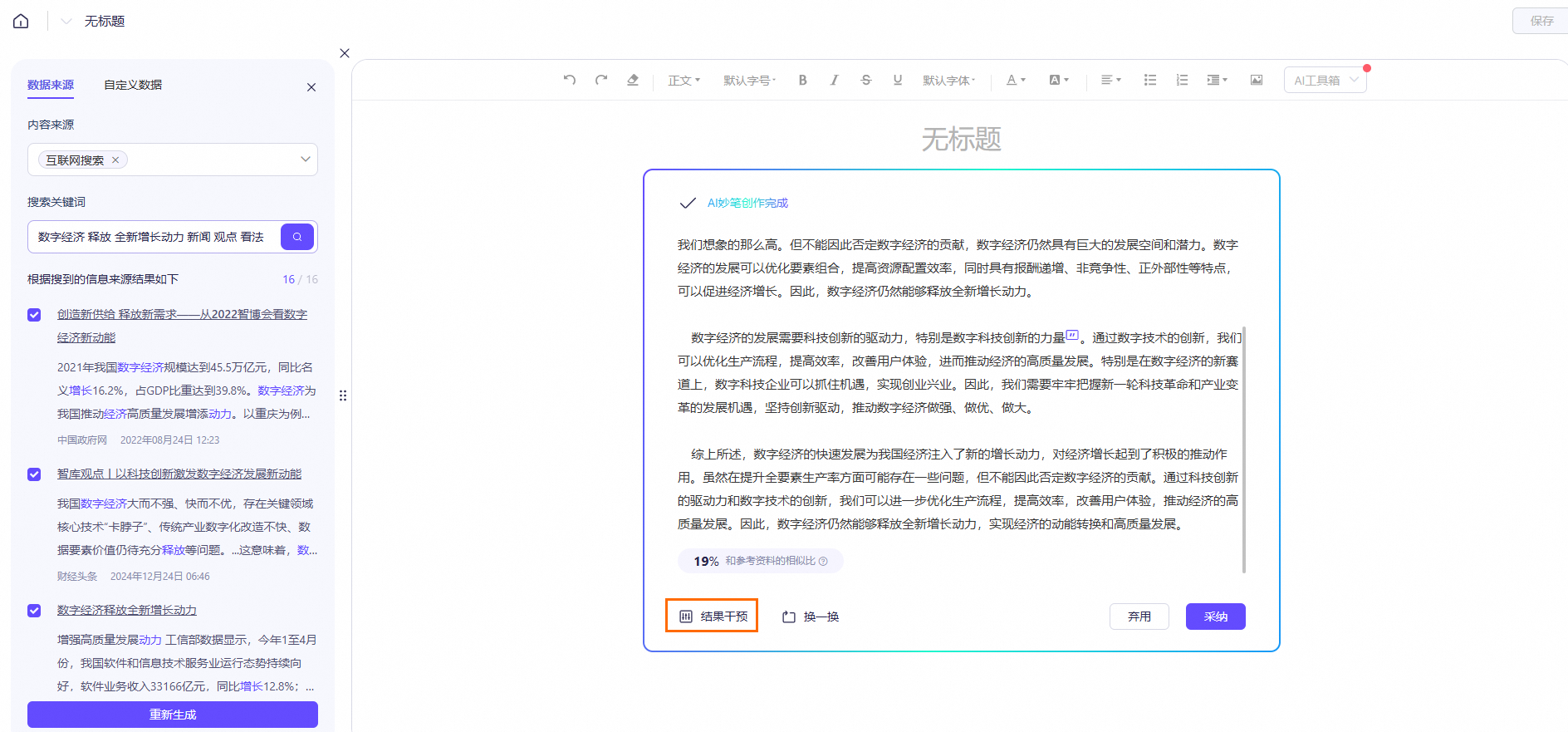Click the undo icon in the toolbar

(x=570, y=80)
